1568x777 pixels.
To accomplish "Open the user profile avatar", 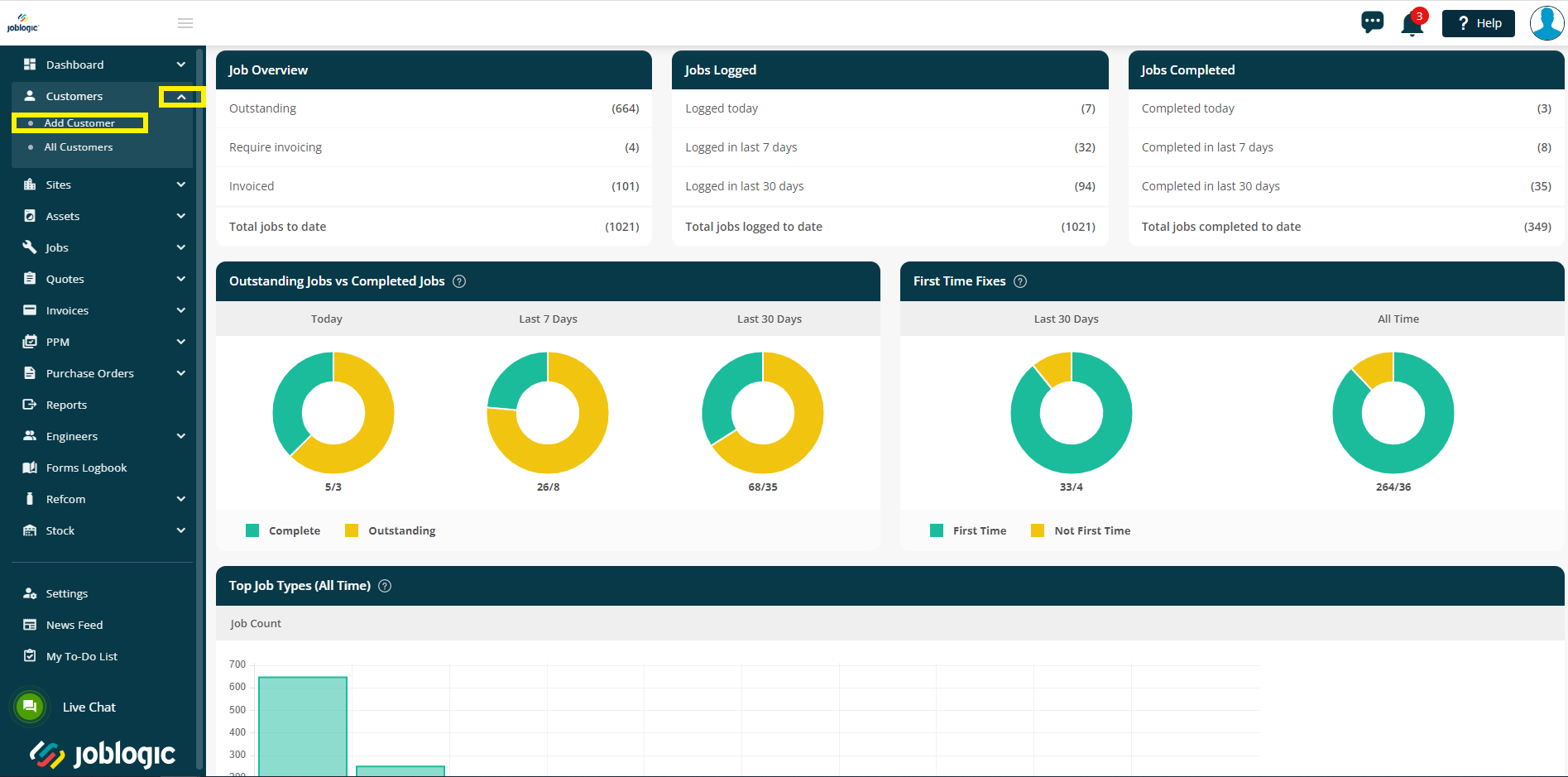I will click(x=1546, y=23).
